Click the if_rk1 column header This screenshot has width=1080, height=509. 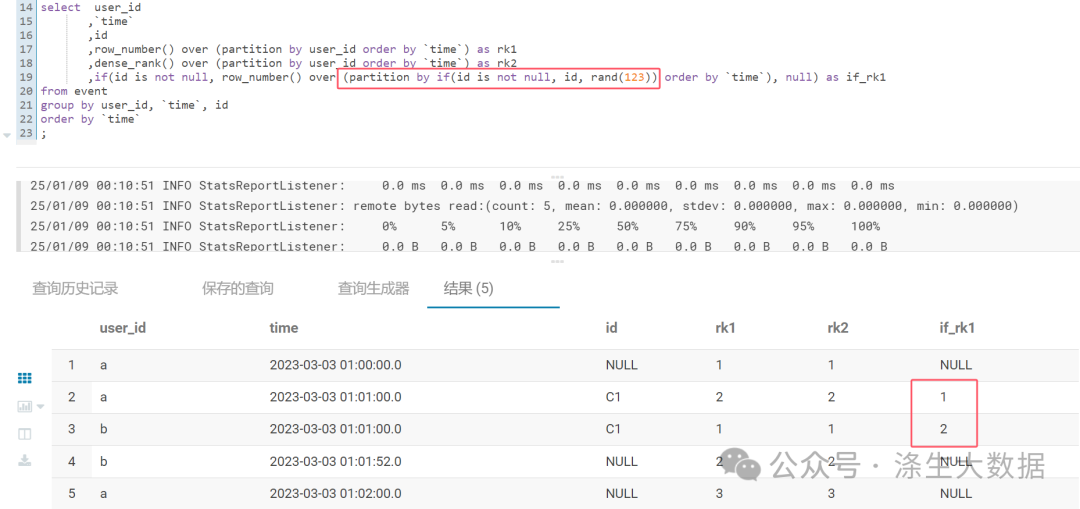click(x=957, y=328)
